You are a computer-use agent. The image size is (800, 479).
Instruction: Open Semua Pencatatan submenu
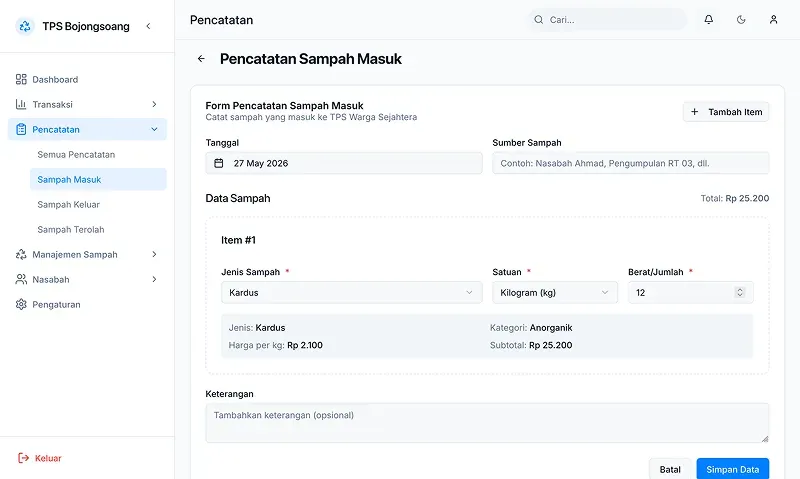coord(98,154)
